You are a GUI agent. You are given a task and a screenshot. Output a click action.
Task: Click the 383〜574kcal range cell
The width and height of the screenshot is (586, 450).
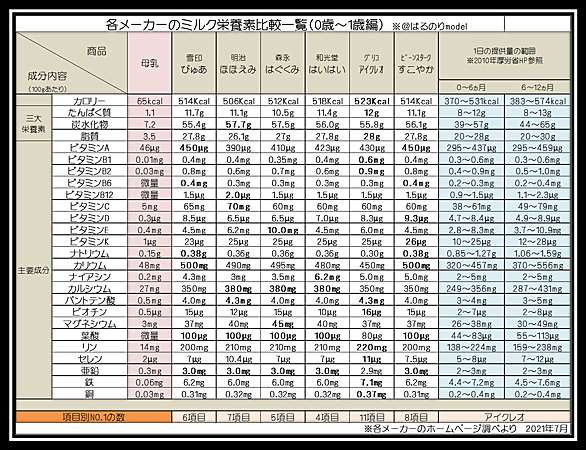[537, 101]
